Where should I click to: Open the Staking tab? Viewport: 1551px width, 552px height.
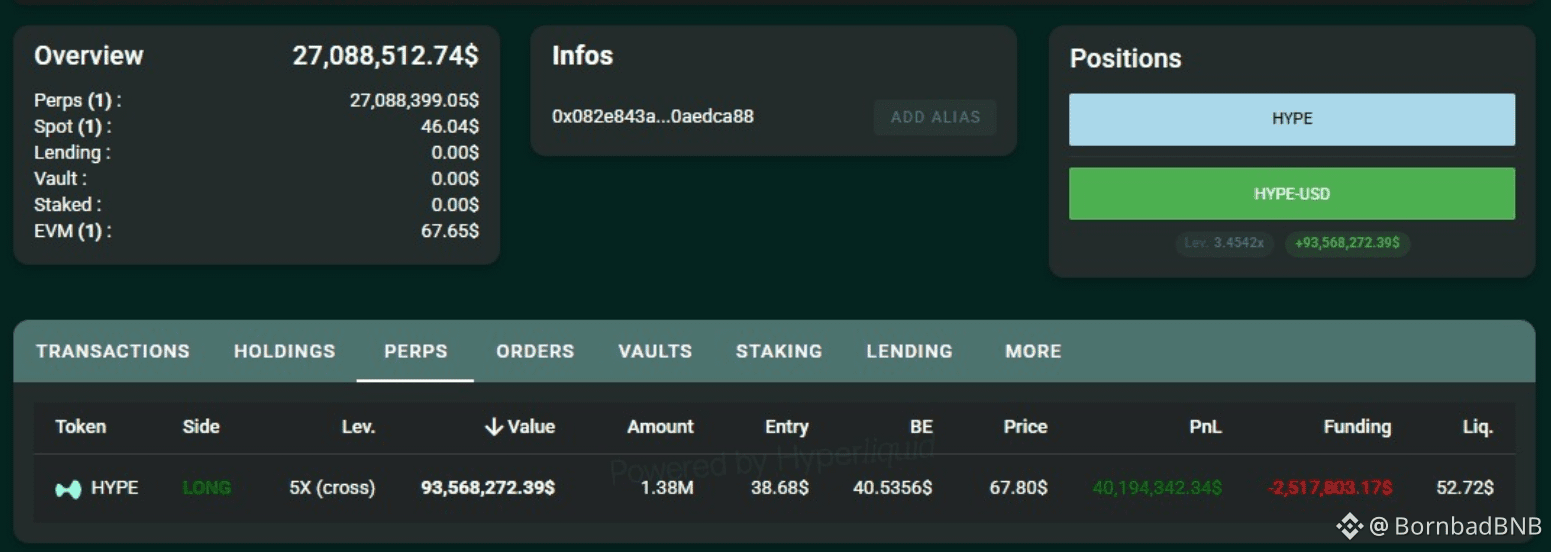[x=779, y=351]
